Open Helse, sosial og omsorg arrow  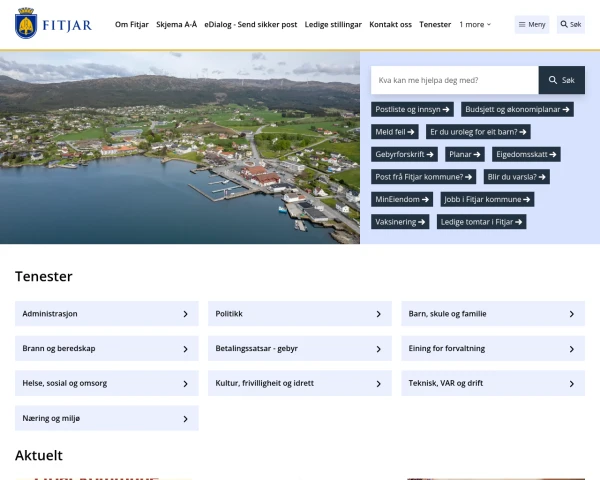point(185,383)
